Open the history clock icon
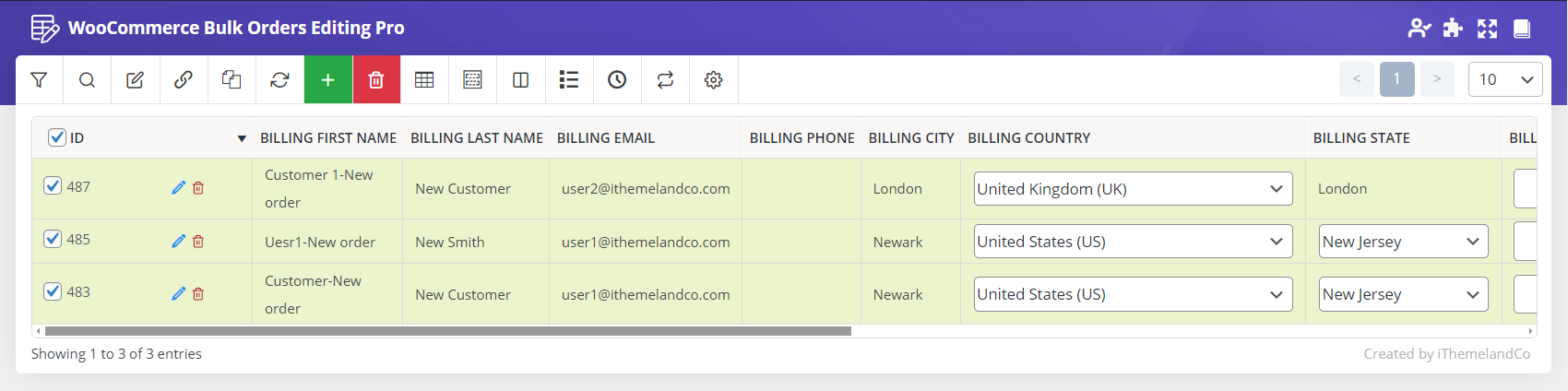Image resolution: width=1568 pixels, height=391 pixels. click(x=617, y=80)
